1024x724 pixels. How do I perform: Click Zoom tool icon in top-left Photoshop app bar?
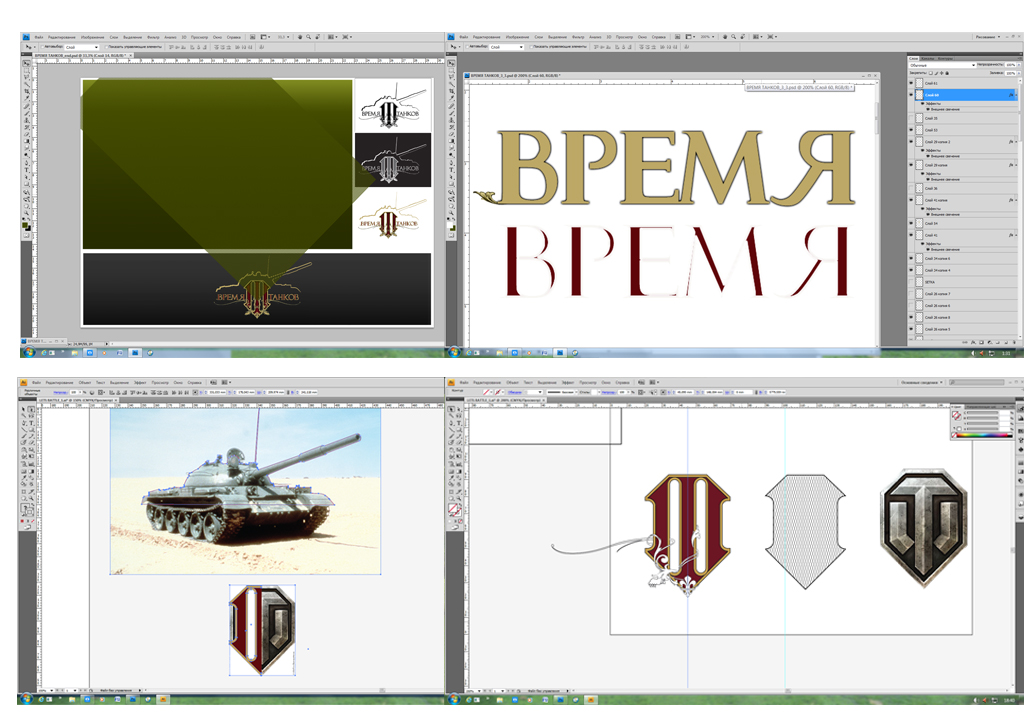(308, 37)
